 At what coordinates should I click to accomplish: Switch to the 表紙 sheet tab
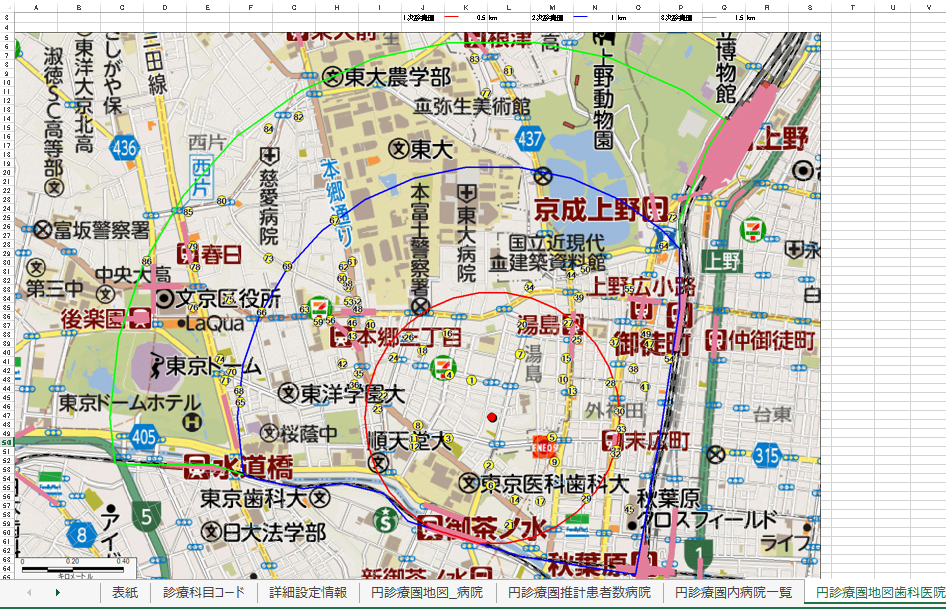[x=125, y=593]
